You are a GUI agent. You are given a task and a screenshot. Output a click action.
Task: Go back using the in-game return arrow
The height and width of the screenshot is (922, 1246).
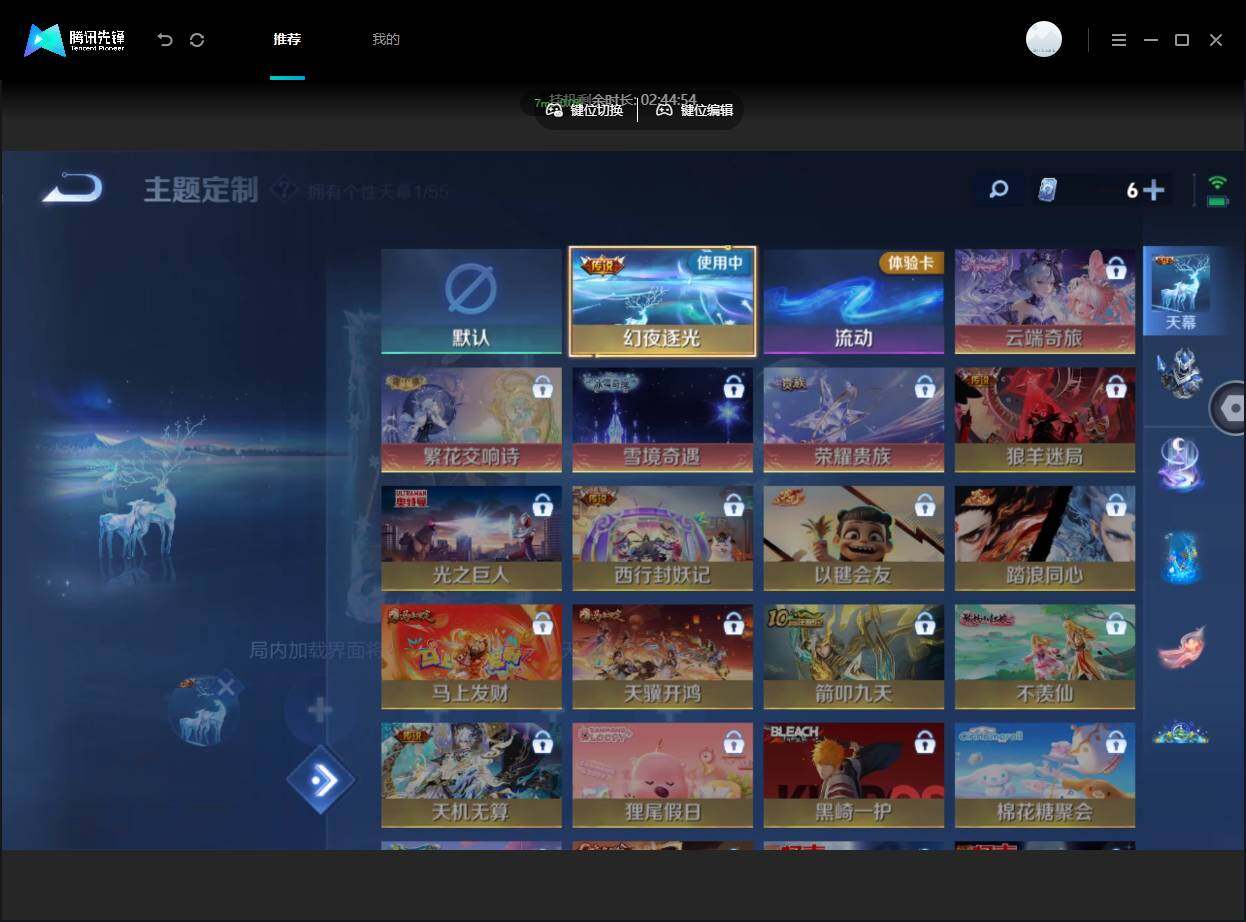pyautogui.click(x=72, y=187)
